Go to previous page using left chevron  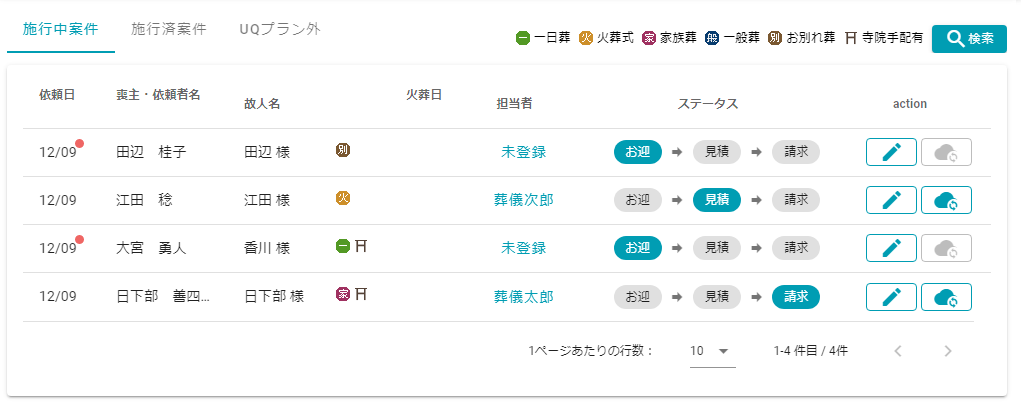898,351
